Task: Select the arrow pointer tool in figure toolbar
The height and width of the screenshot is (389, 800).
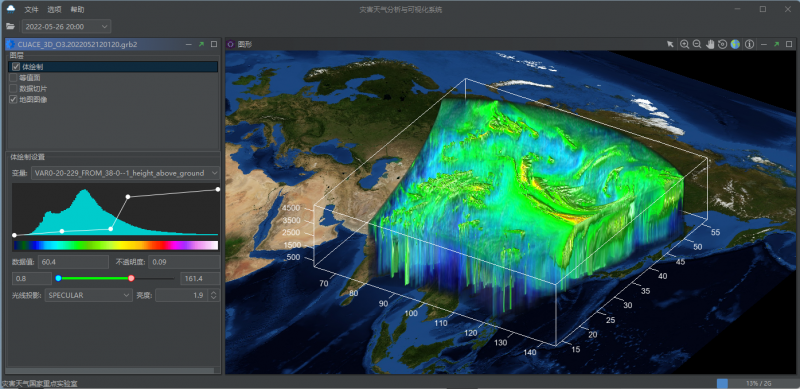Action: [670, 44]
